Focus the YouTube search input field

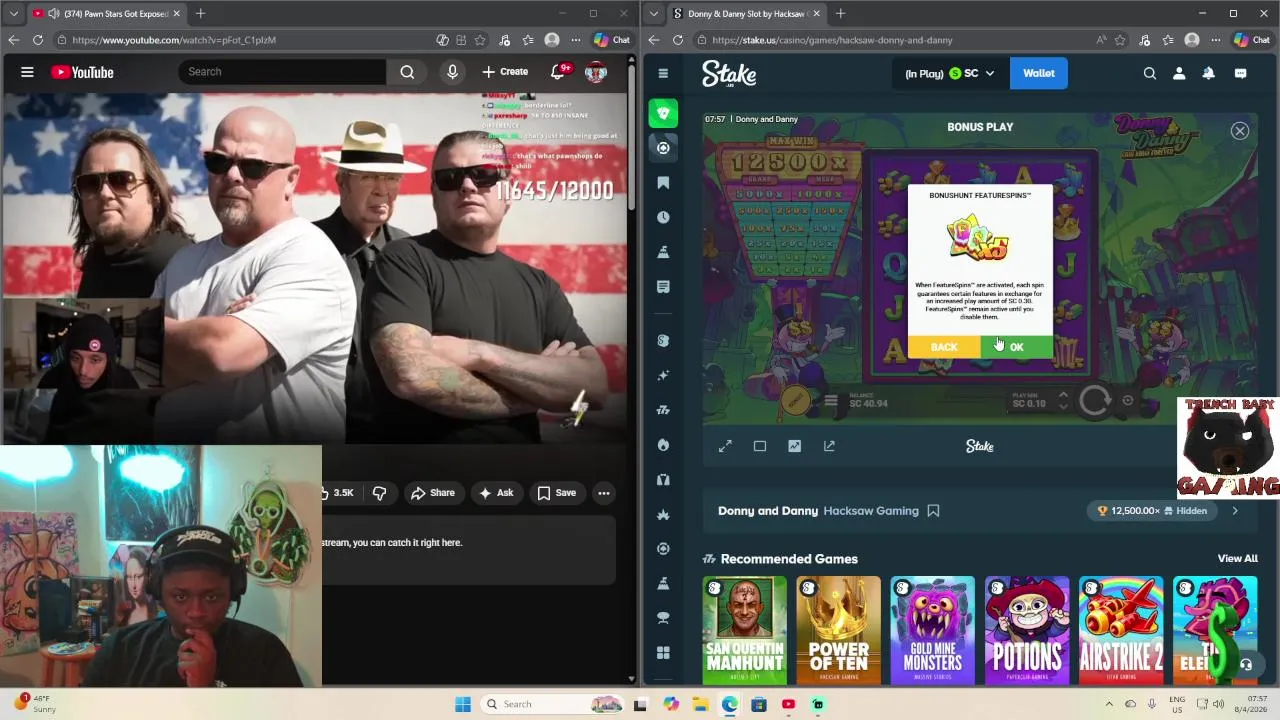tap(282, 72)
